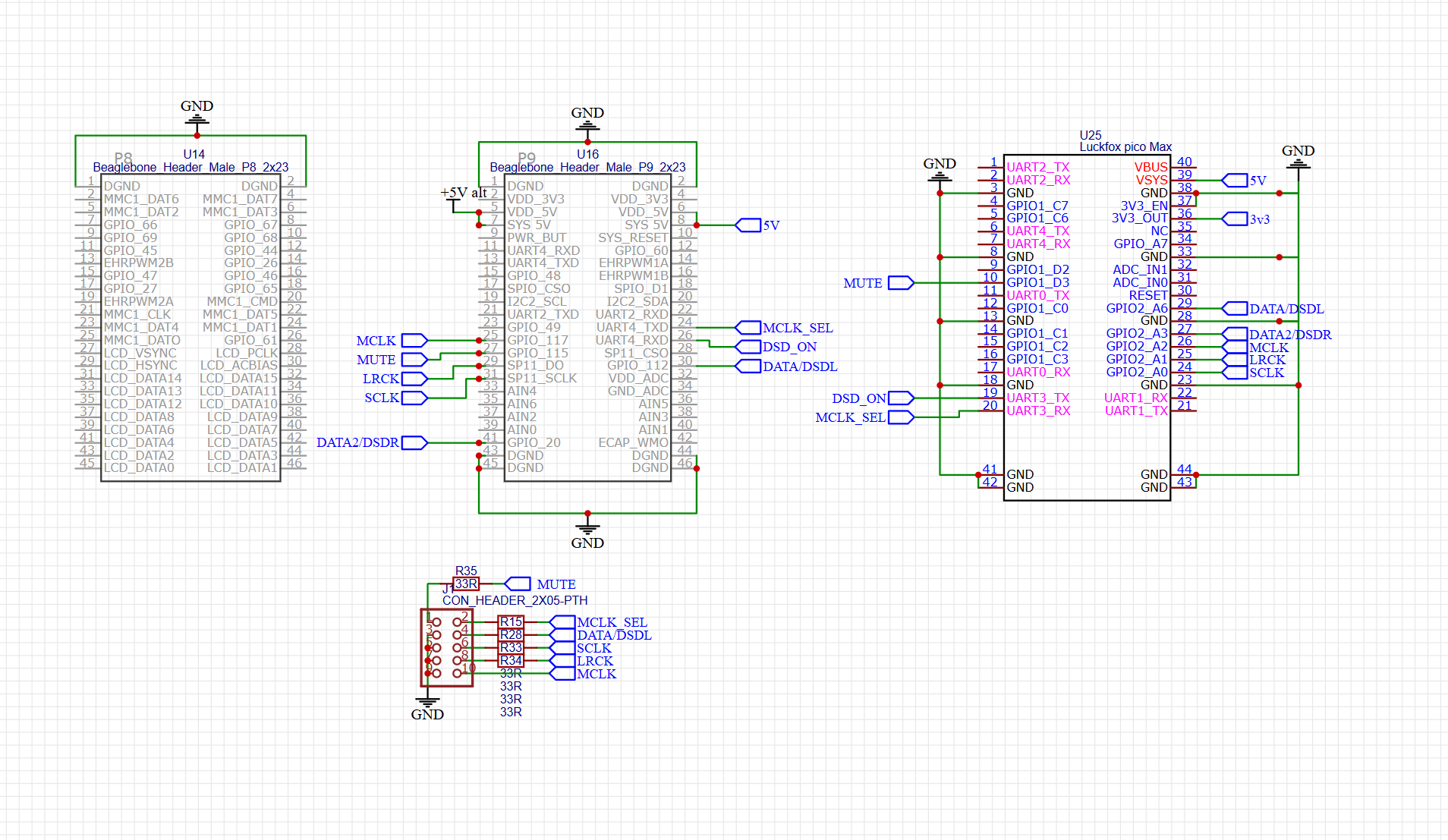The image size is (1448, 840).
Task: Select the 3v3 net port beside U25
Action: coord(1235,219)
